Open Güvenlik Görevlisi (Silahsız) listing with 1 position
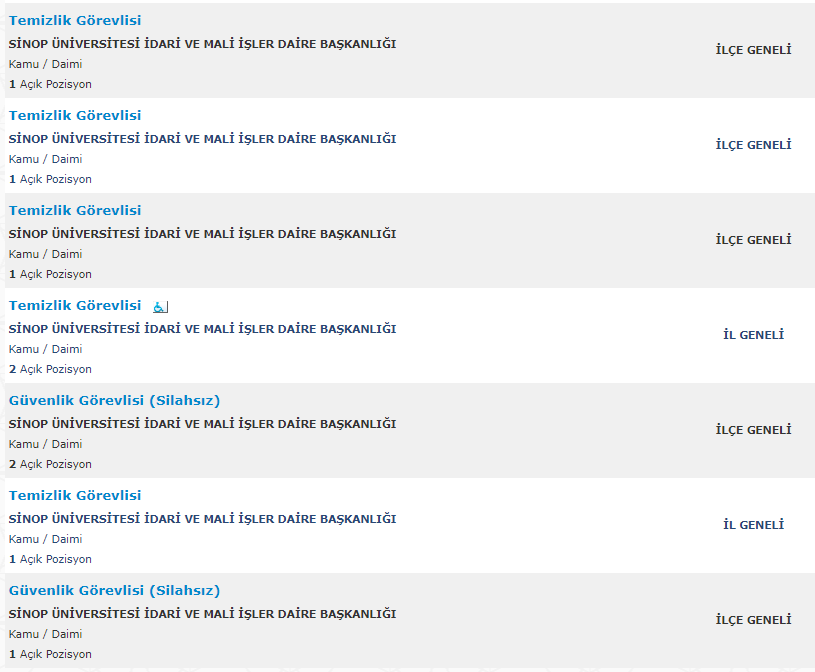 (114, 591)
